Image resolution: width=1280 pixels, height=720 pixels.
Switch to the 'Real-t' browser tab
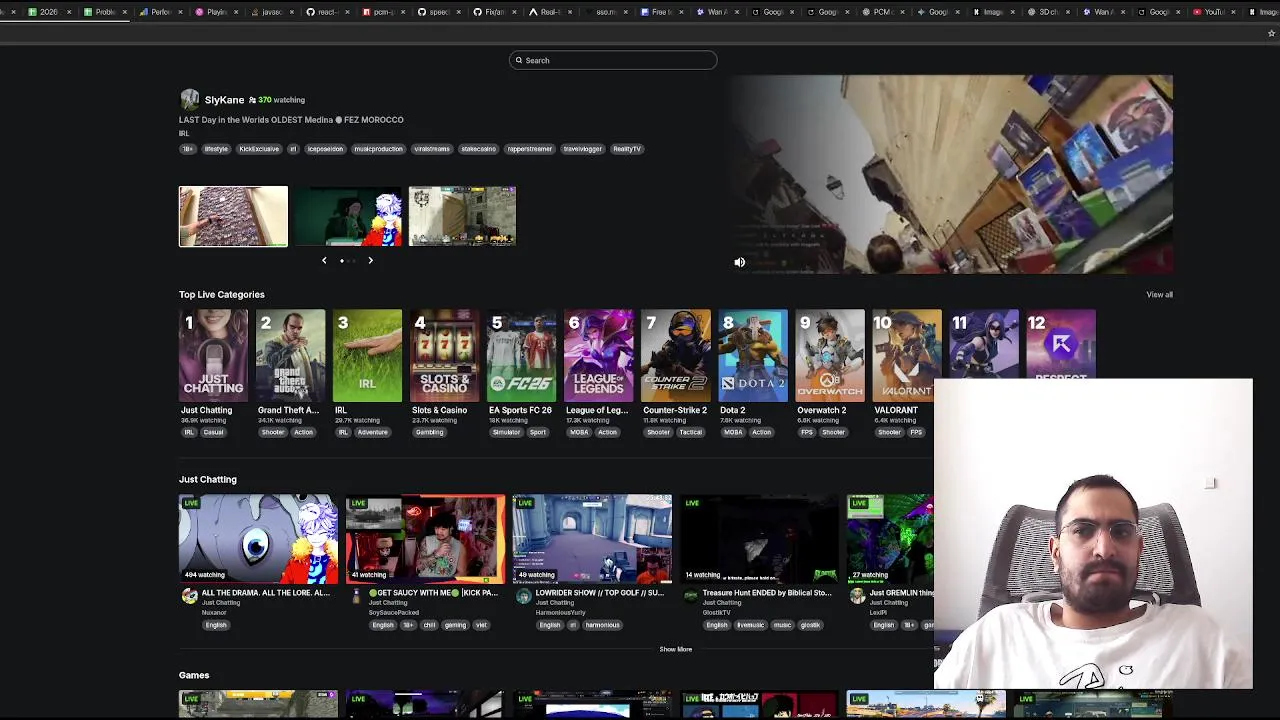click(x=549, y=12)
